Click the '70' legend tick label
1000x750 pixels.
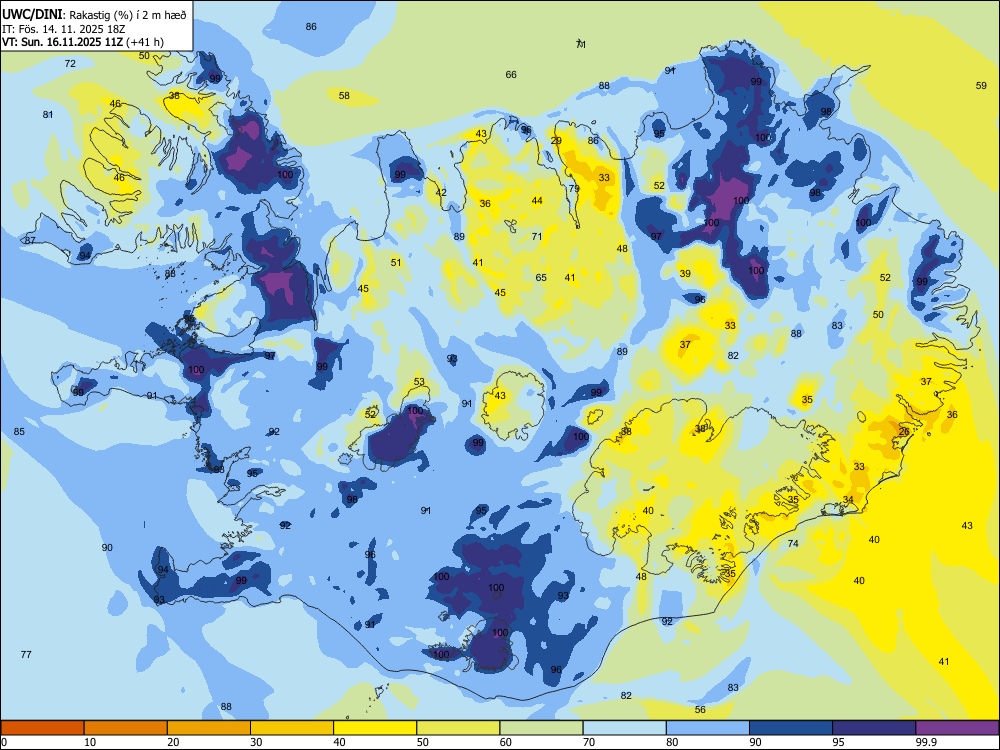click(x=589, y=742)
